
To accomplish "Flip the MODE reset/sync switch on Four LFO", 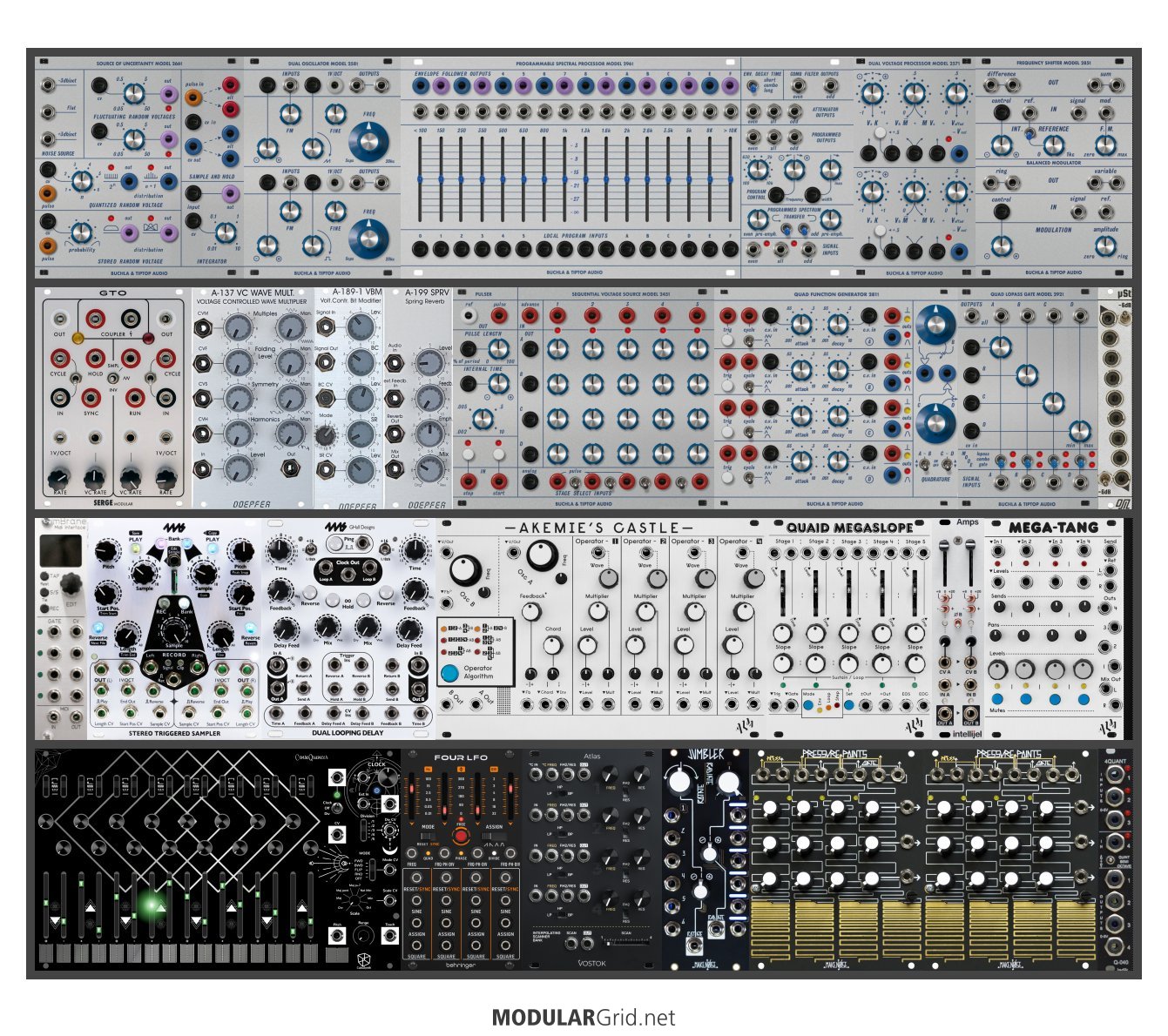I will click(x=428, y=838).
